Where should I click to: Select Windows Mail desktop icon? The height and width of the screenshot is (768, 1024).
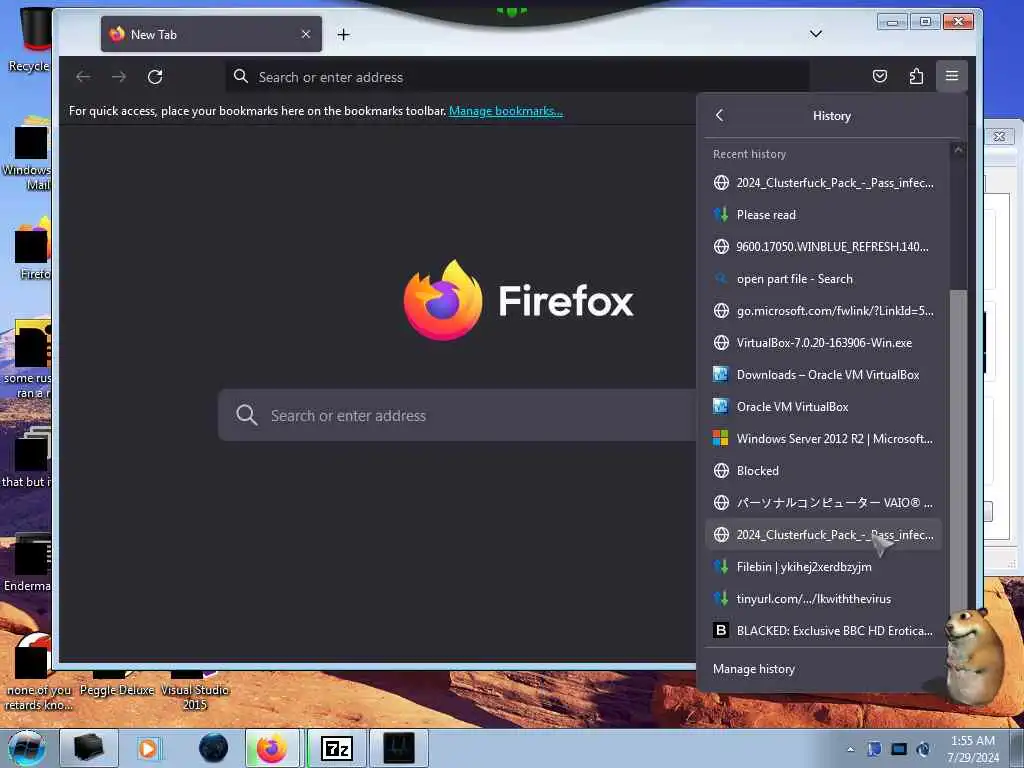27,155
